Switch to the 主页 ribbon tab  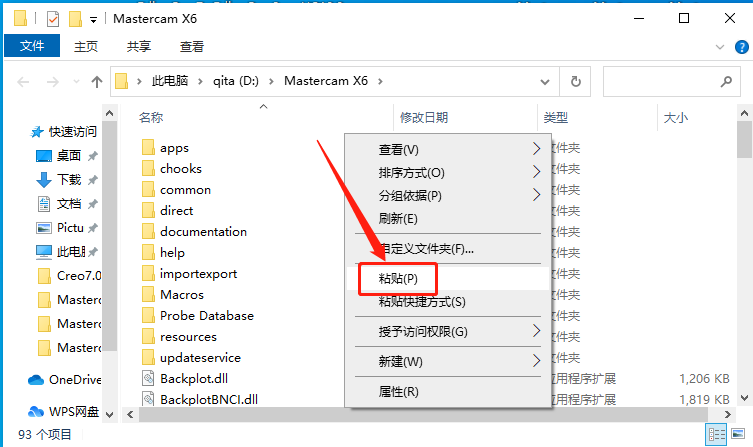[86, 47]
